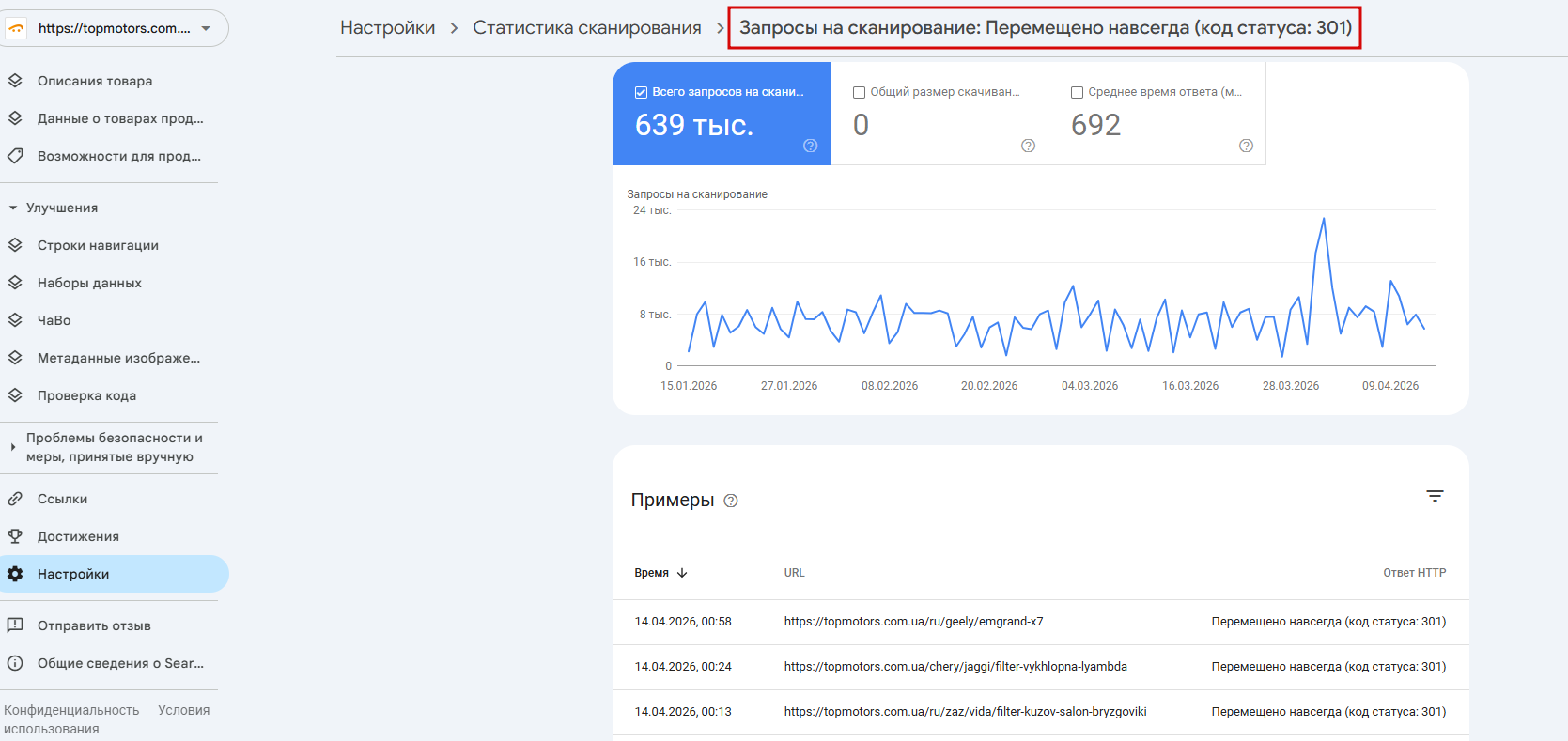Click the layers icon beside Строки навигации

pos(15,245)
